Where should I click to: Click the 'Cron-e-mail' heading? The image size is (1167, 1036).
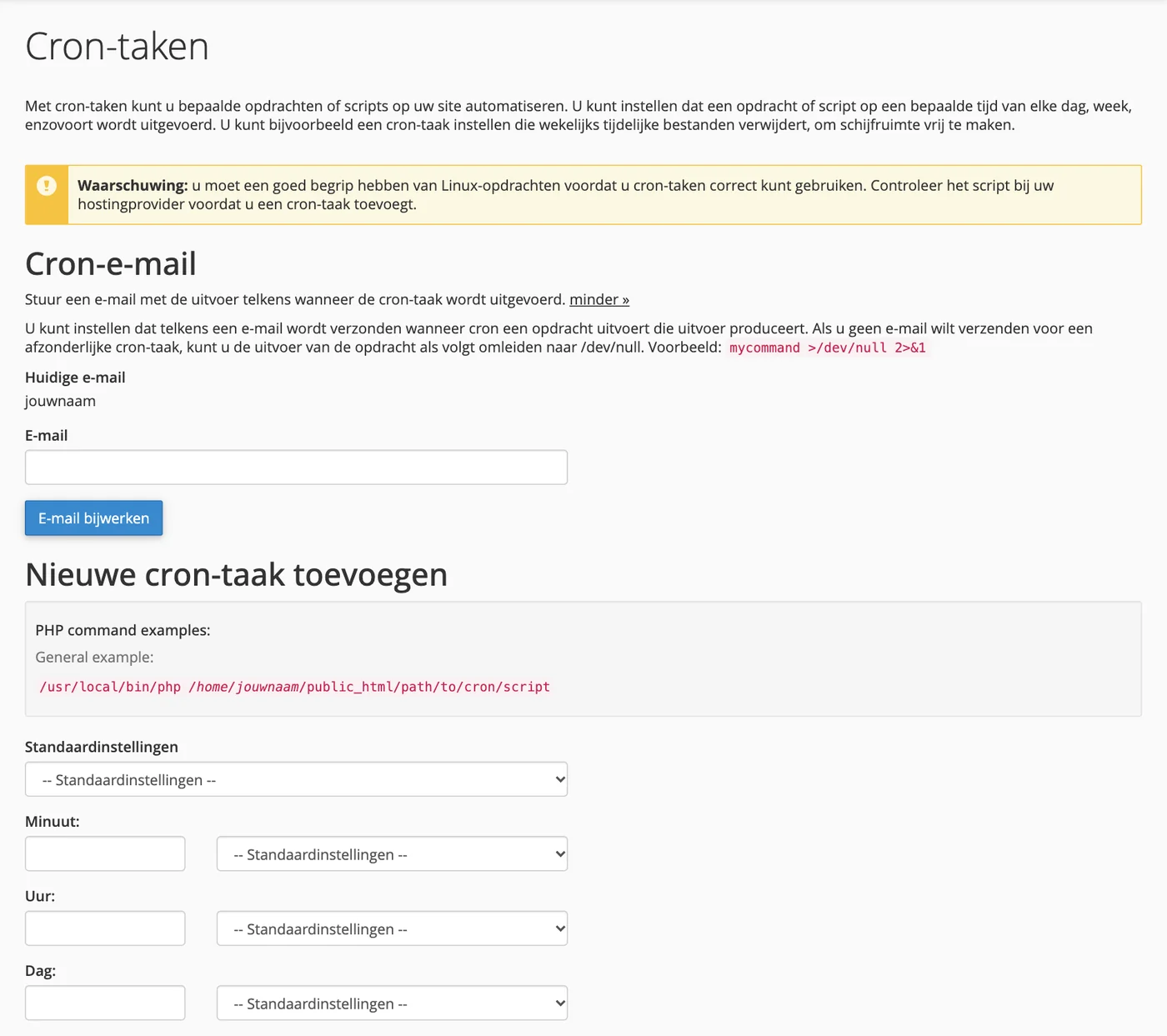point(111,264)
